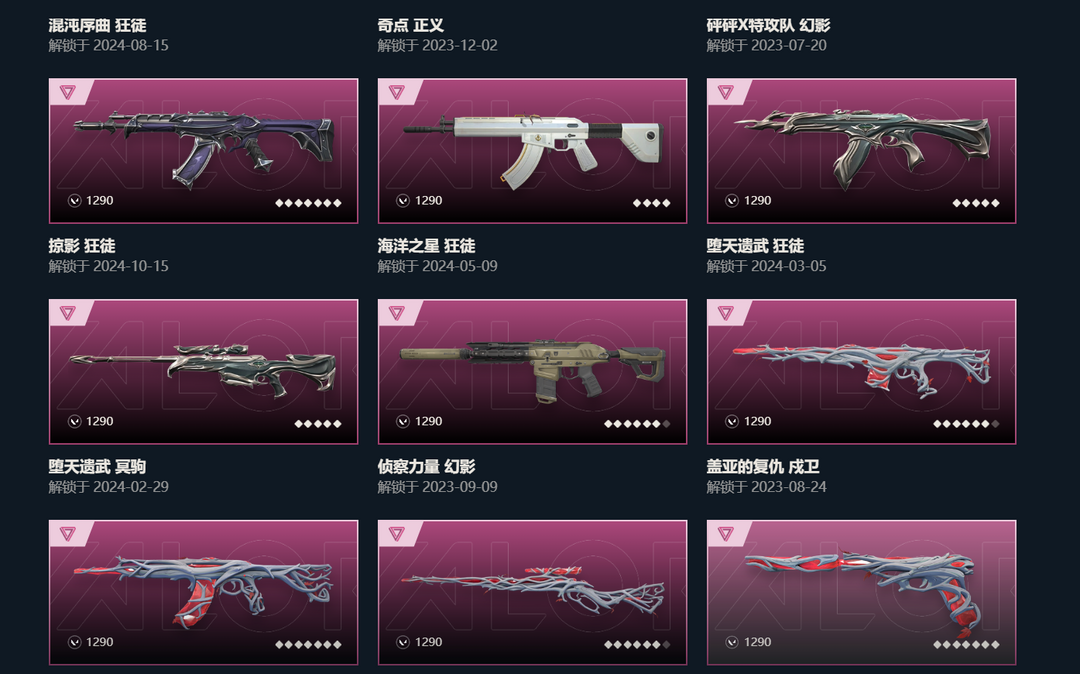Click the tier badge on the bottom-middle vine sniper card

tap(397, 534)
